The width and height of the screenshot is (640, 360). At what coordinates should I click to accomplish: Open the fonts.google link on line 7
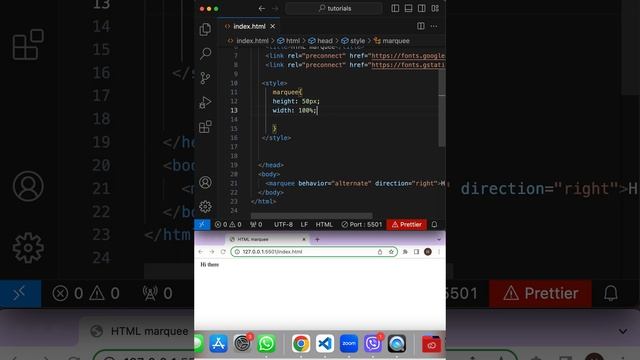(408, 56)
